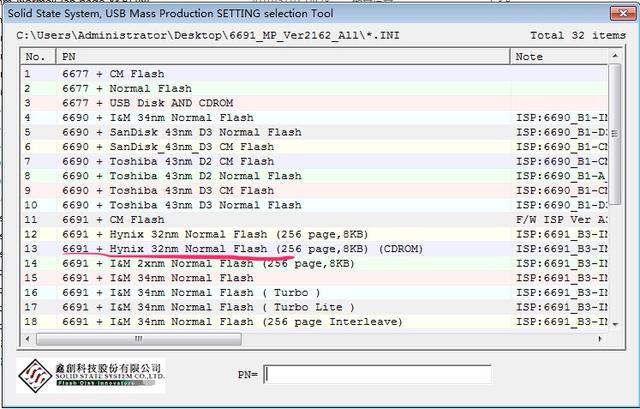Click the vertical scrollbar thumb
Image resolution: width=640 pixels, height=409 pixels.
point(615,134)
